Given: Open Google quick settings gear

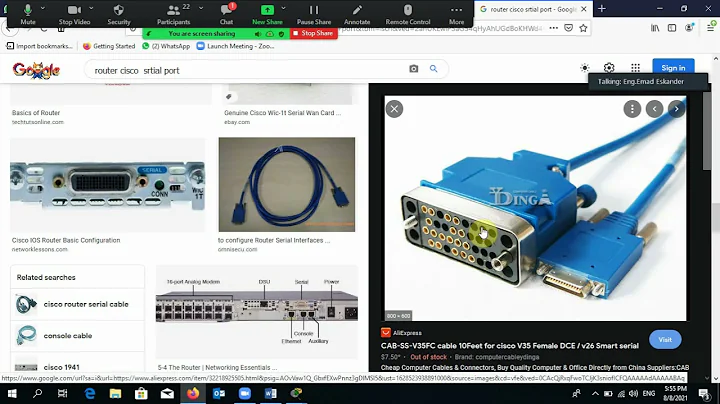Looking at the screenshot, I should 609,68.
